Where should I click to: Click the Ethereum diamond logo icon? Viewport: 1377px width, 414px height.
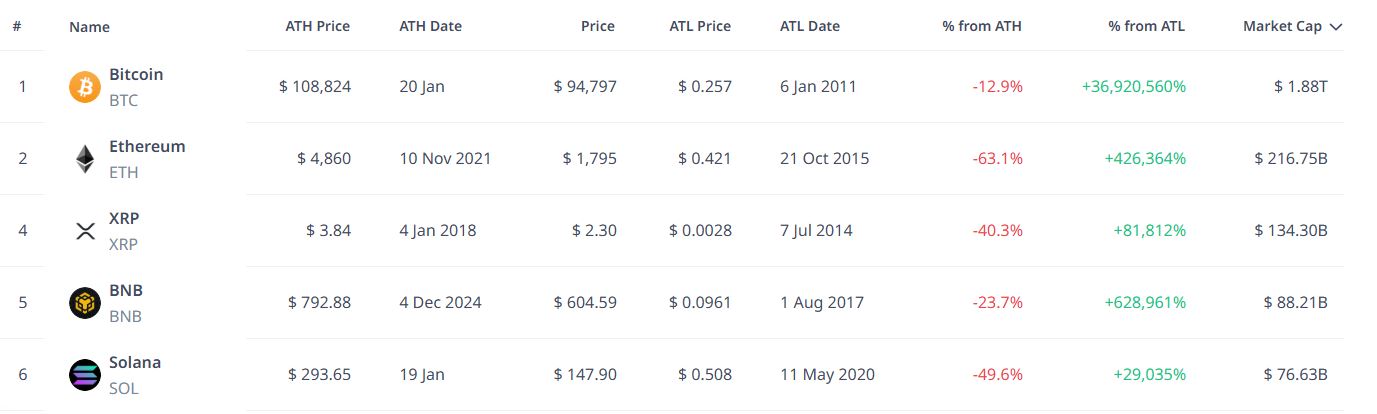coord(85,159)
